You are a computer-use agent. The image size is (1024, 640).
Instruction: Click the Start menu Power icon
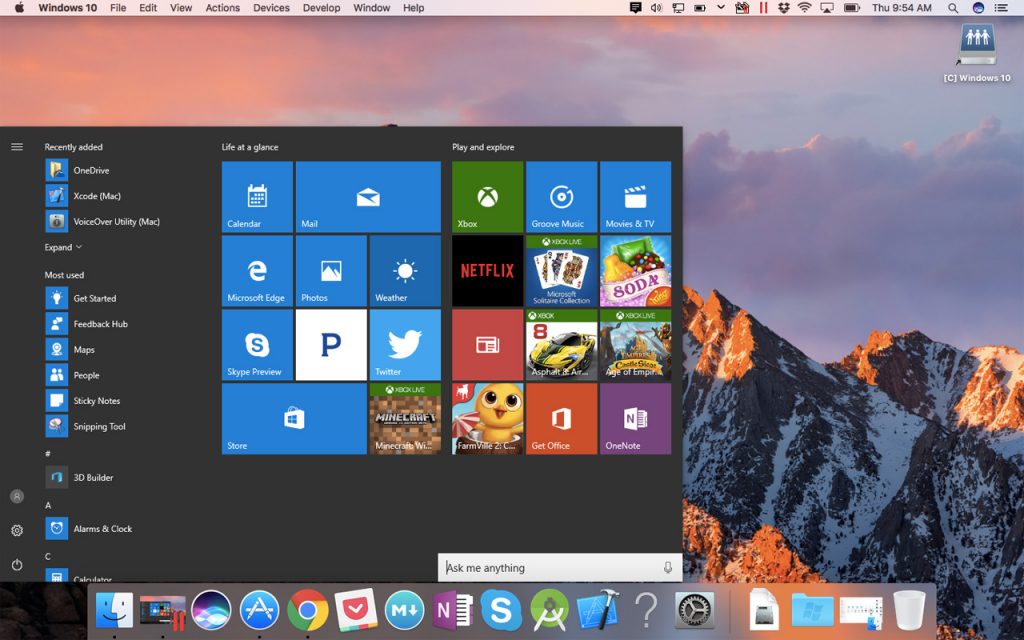pos(17,564)
